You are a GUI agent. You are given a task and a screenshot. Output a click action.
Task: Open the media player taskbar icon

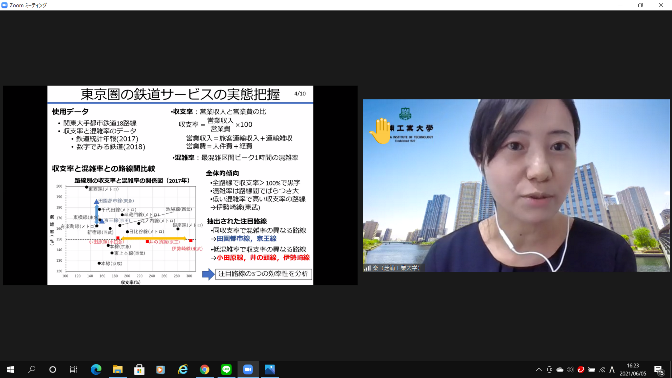161,369
